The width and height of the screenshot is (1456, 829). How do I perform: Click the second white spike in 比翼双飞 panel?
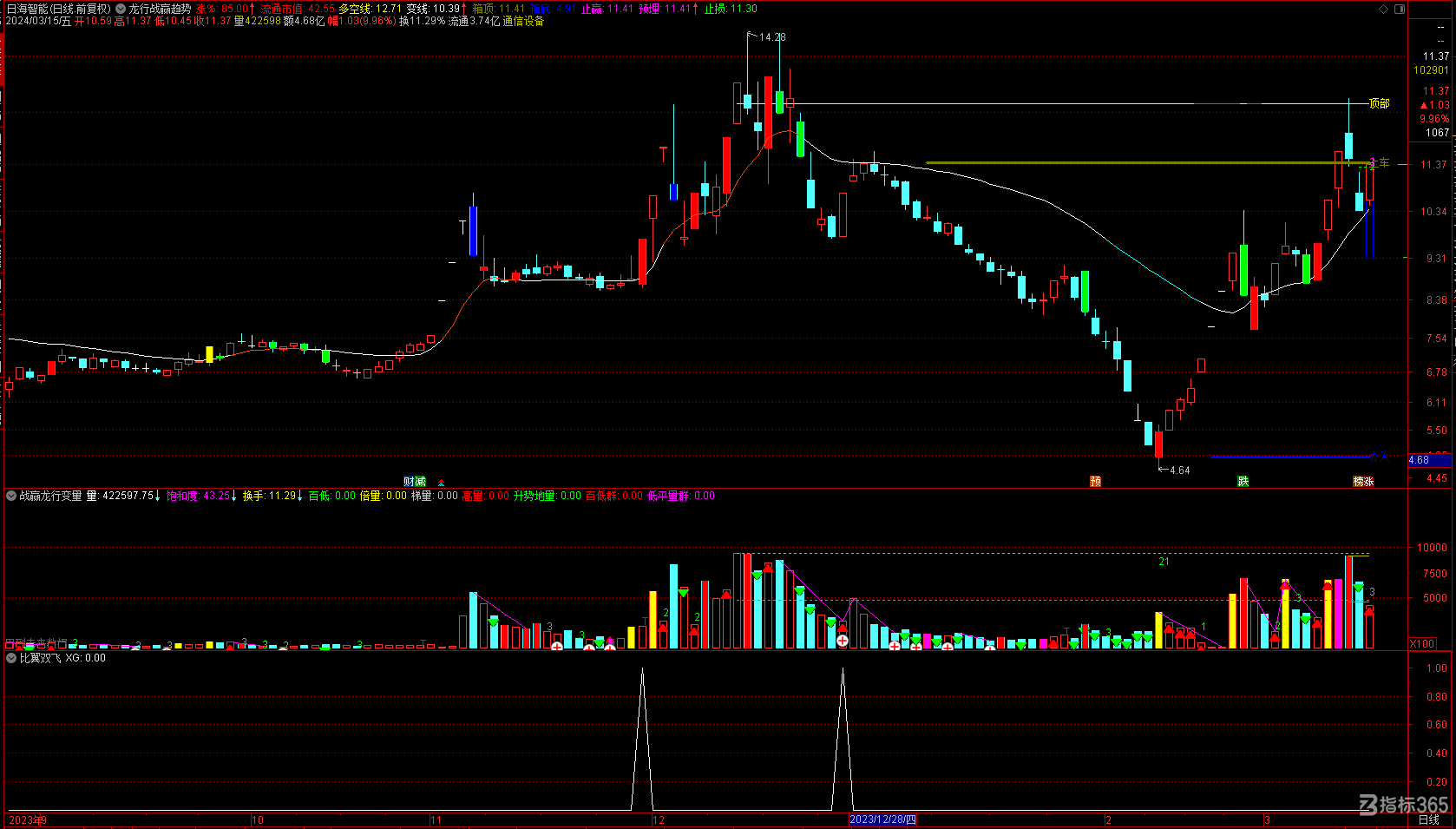pos(843,738)
